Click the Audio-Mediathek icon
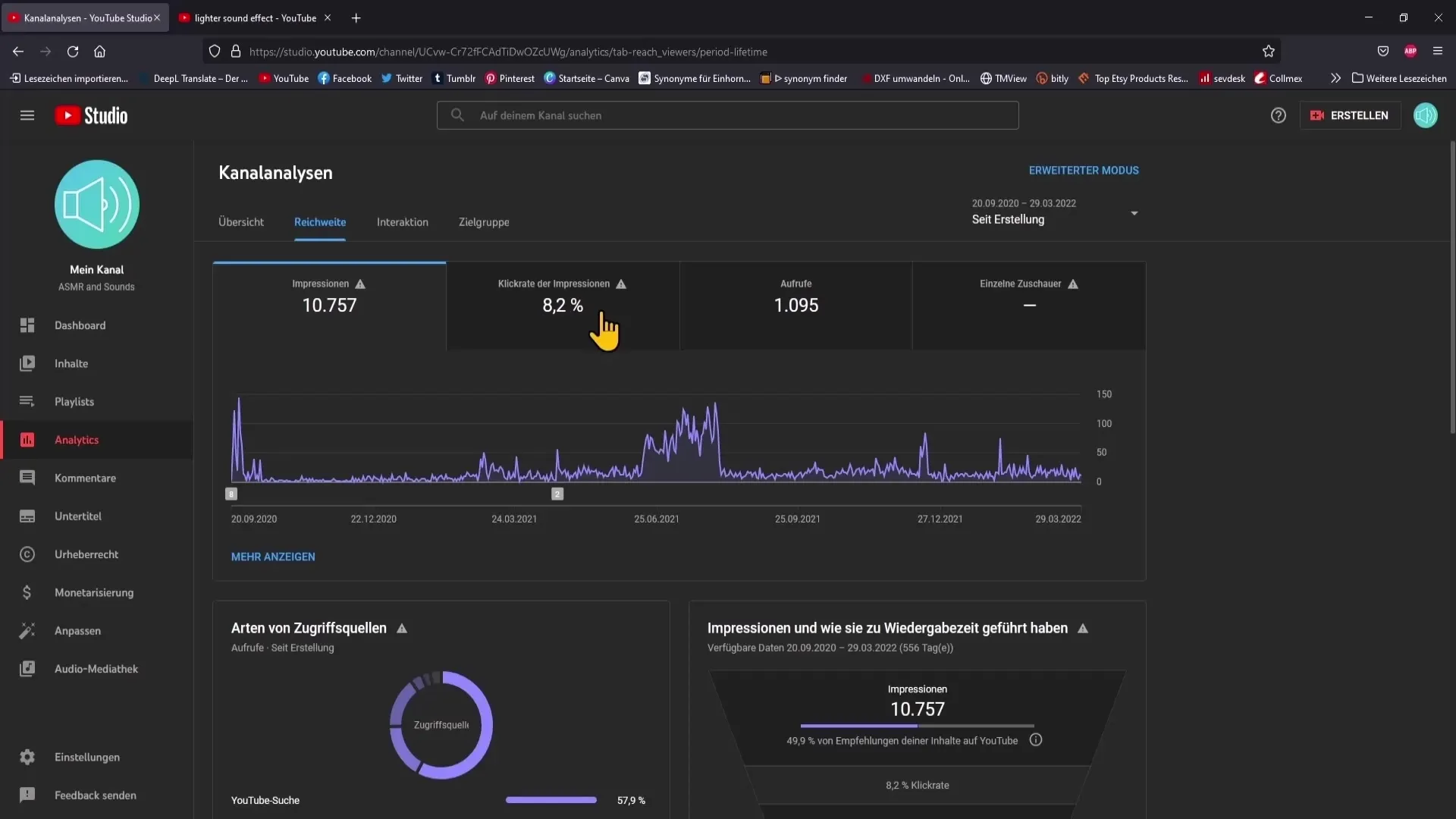Viewport: 1456px width, 819px height. [x=27, y=668]
